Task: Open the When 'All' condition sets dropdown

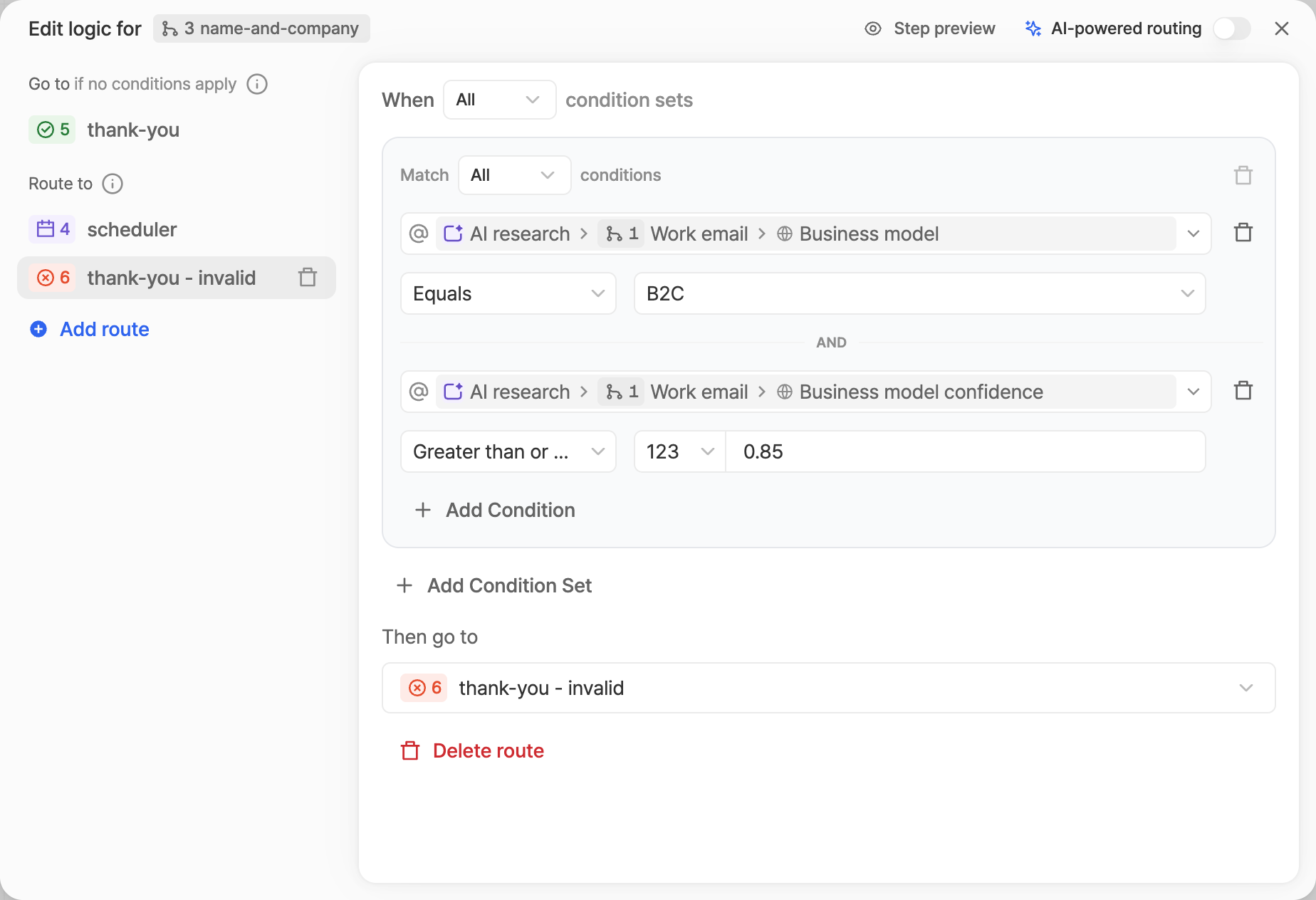Action: pos(499,100)
